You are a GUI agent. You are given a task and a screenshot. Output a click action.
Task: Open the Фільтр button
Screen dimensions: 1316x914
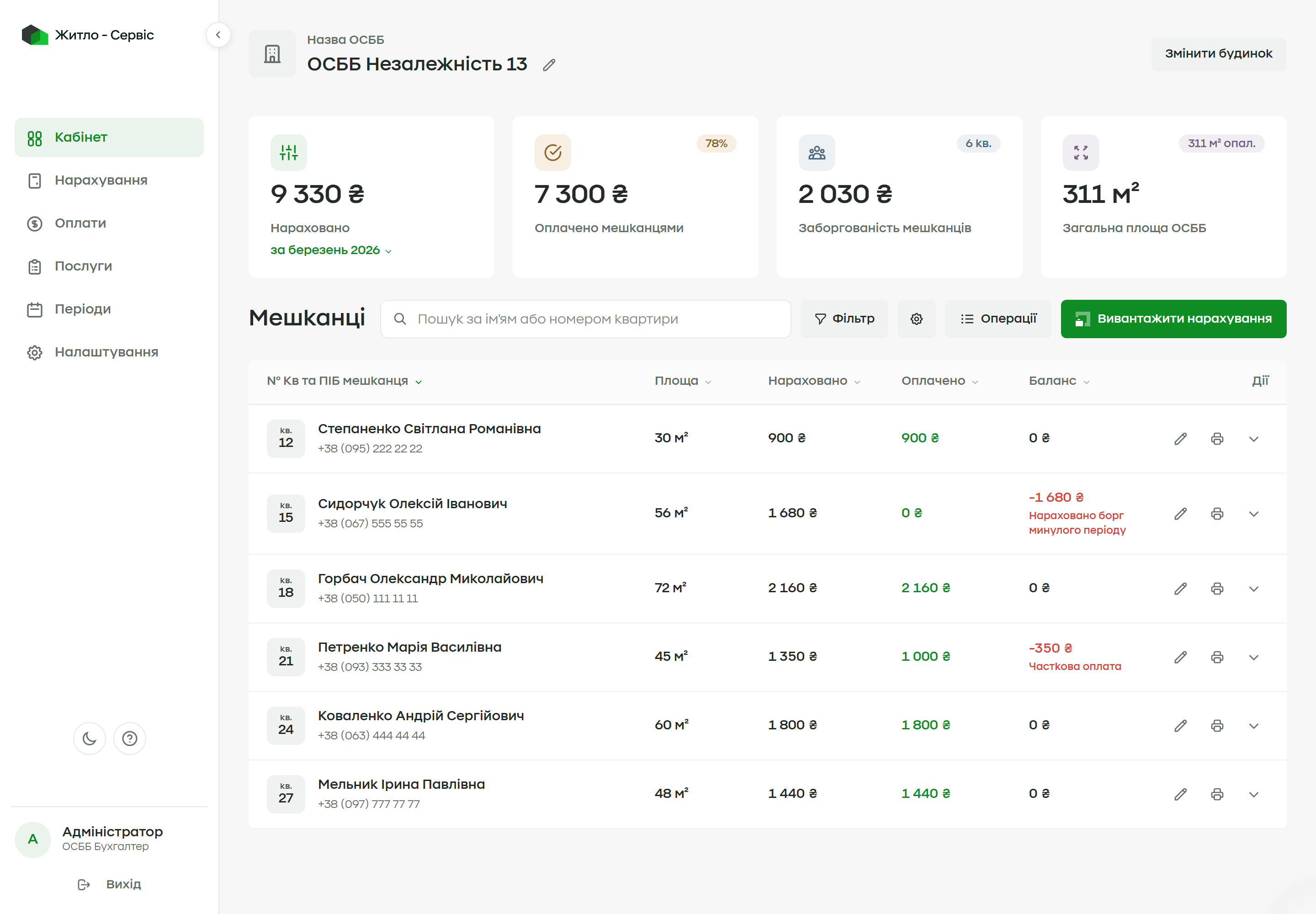click(844, 319)
